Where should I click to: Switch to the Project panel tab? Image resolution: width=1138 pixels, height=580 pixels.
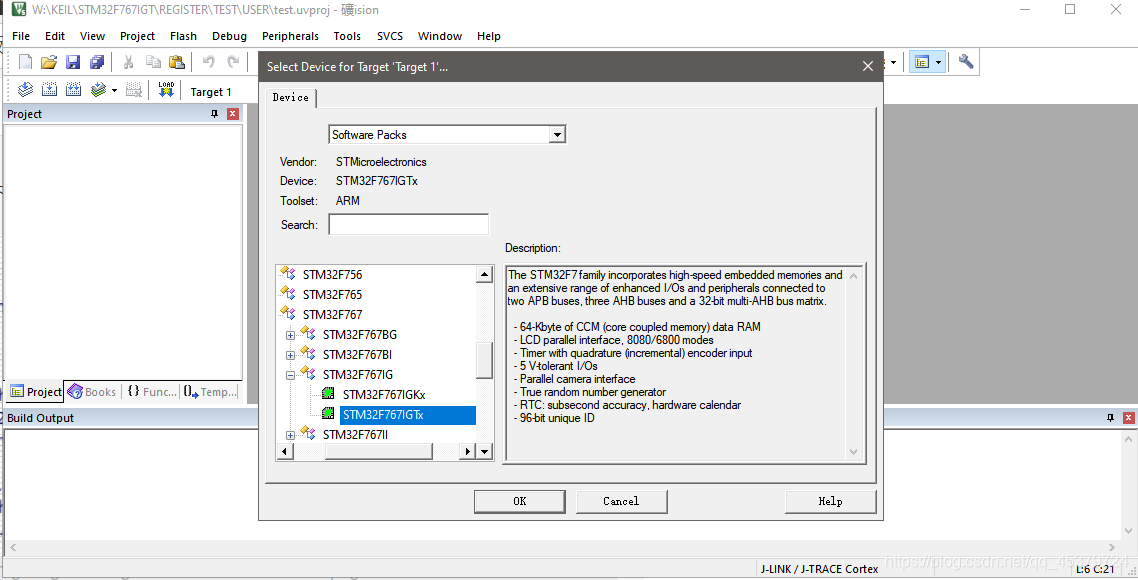[x=36, y=392]
